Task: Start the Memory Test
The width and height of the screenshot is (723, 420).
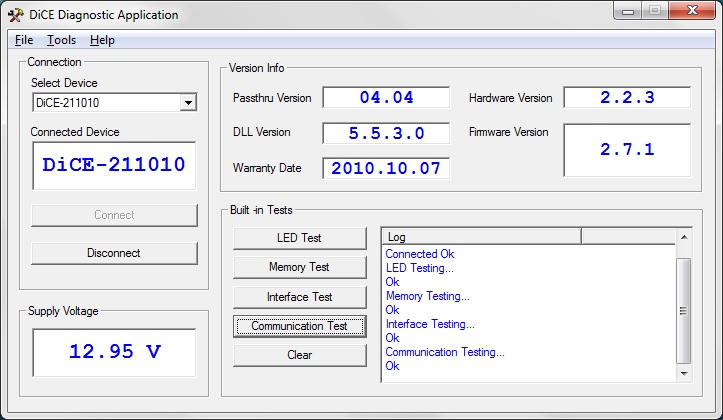Action: point(299,267)
